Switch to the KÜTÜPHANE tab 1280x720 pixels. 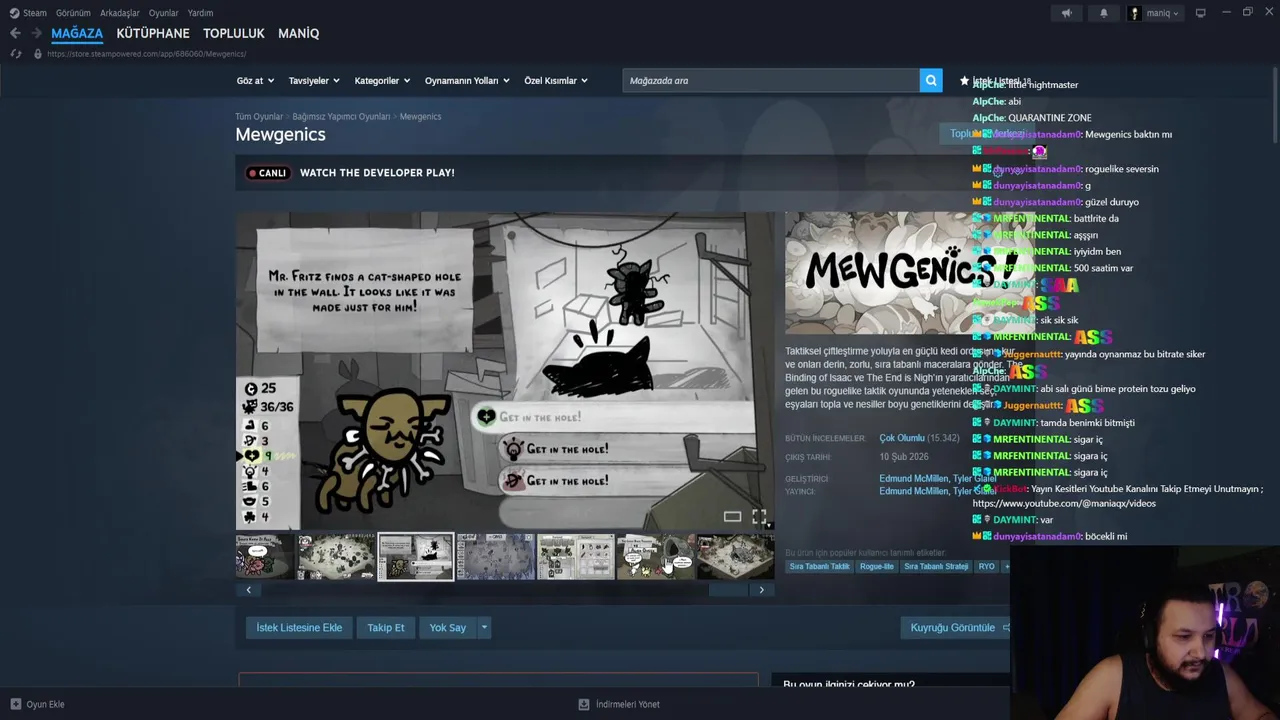tap(153, 33)
